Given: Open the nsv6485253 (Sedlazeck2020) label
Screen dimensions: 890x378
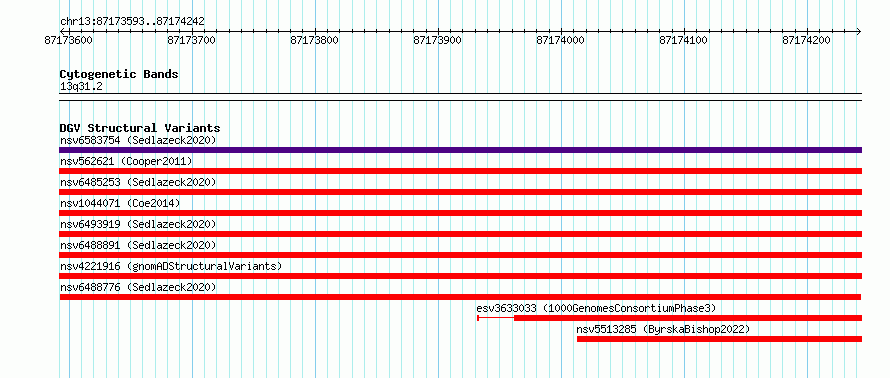Looking at the screenshot, I should point(138,182).
